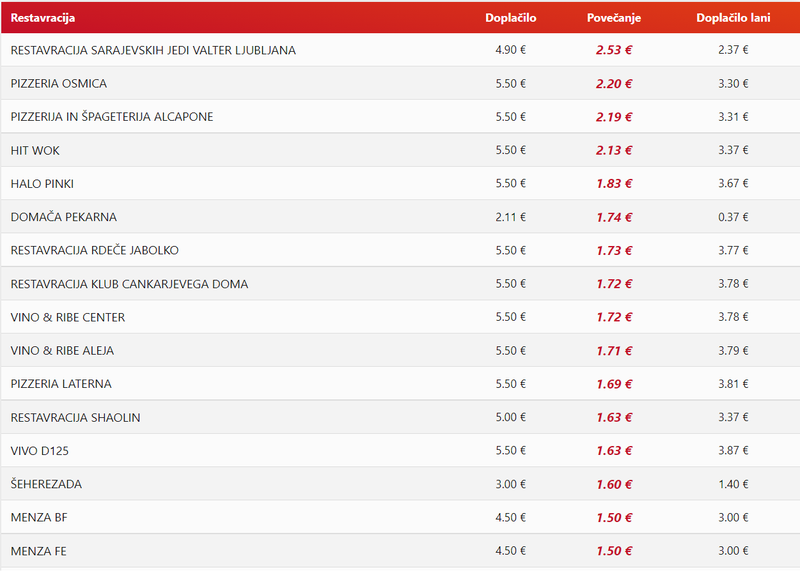The width and height of the screenshot is (800, 577).
Task: Click the 3.79 € last-year value
Action: click(733, 350)
